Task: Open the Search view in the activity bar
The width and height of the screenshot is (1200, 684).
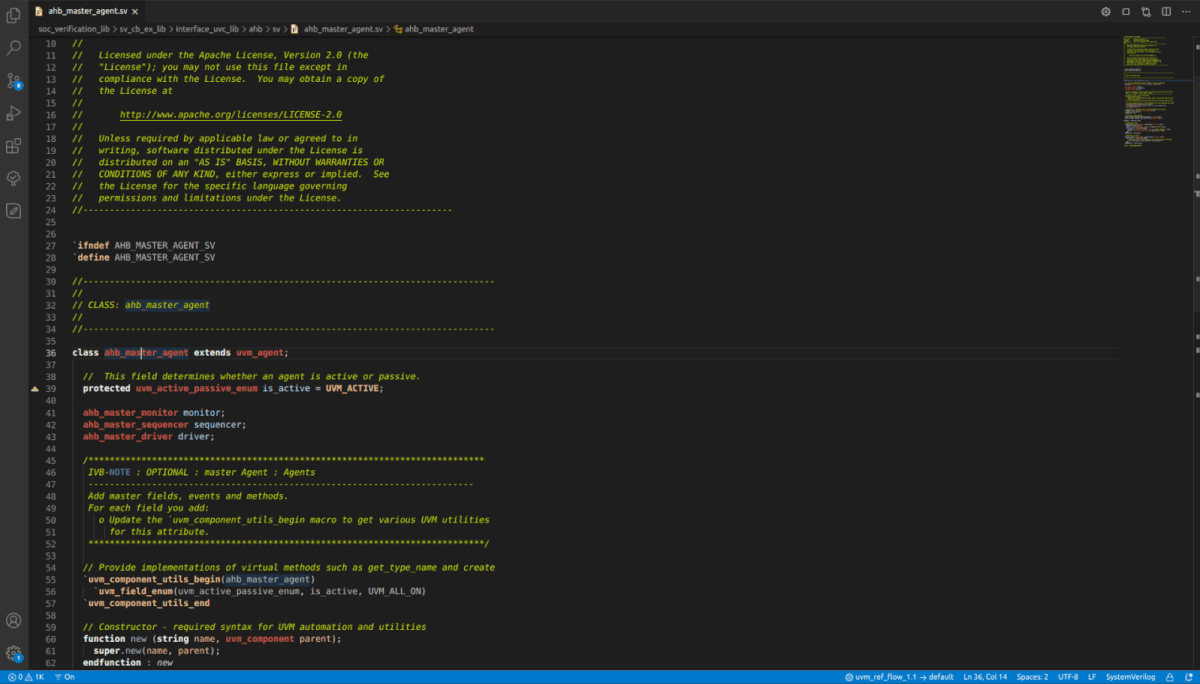Action: point(14,47)
